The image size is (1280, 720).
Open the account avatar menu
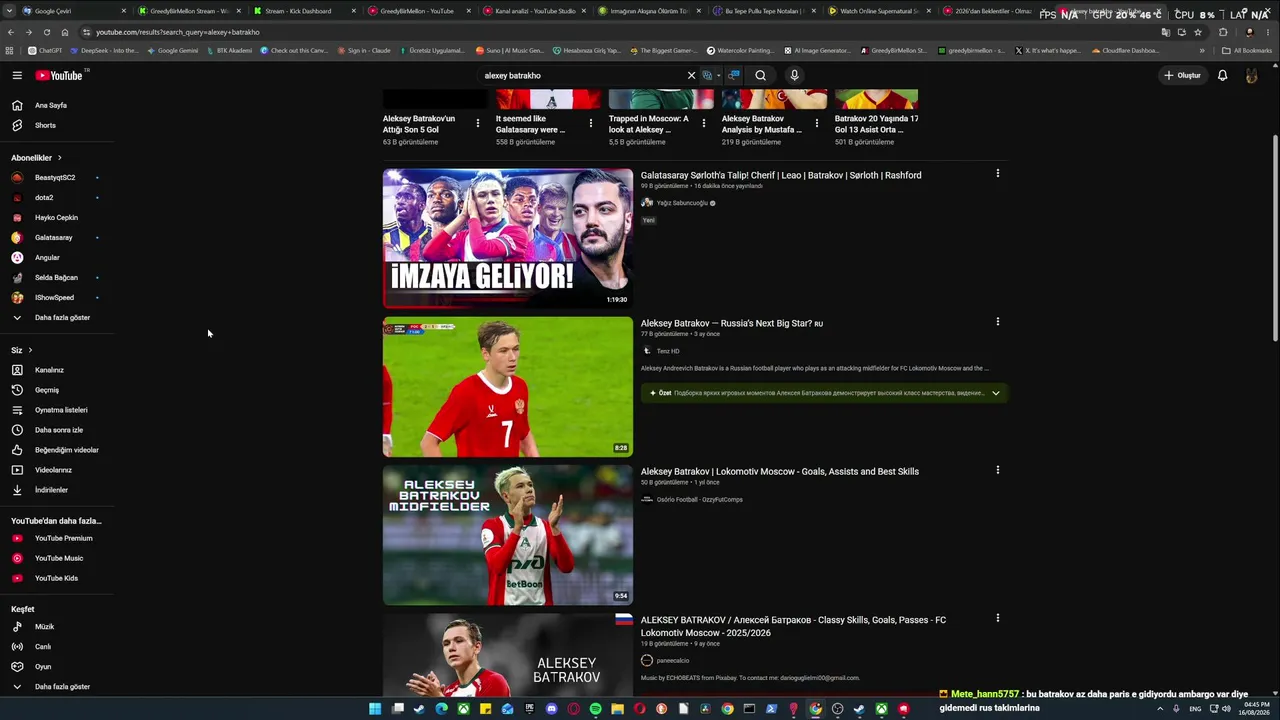pyautogui.click(x=1251, y=75)
